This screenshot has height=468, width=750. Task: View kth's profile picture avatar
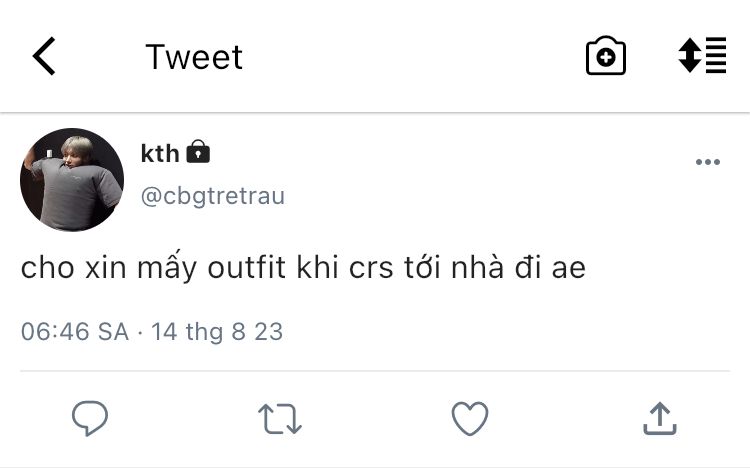coord(72,180)
